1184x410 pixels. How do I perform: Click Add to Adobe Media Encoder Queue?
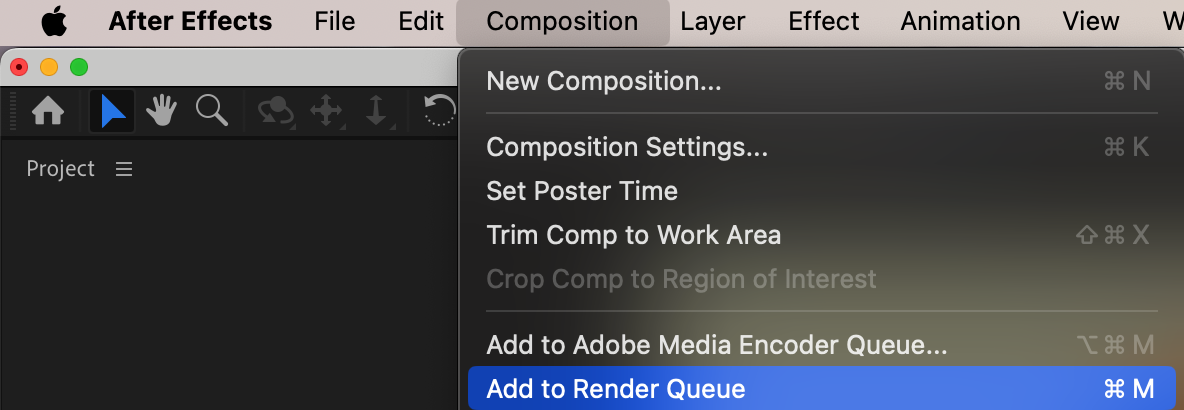[716, 345]
